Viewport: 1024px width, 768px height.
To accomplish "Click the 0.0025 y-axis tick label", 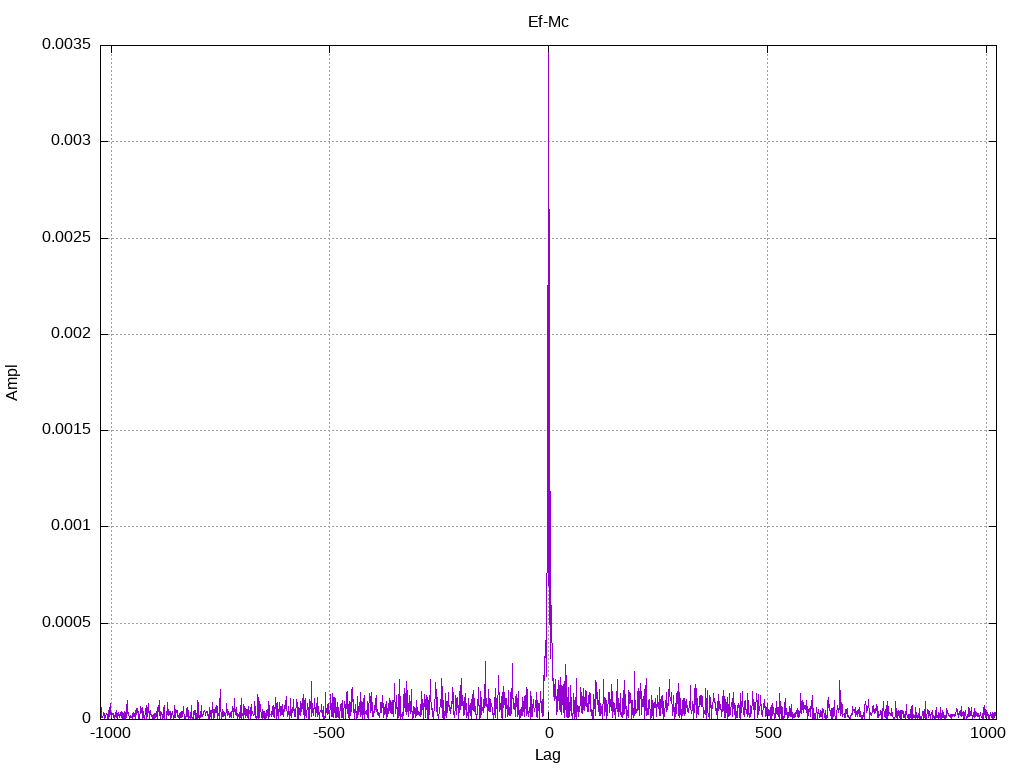I will tap(67, 238).
